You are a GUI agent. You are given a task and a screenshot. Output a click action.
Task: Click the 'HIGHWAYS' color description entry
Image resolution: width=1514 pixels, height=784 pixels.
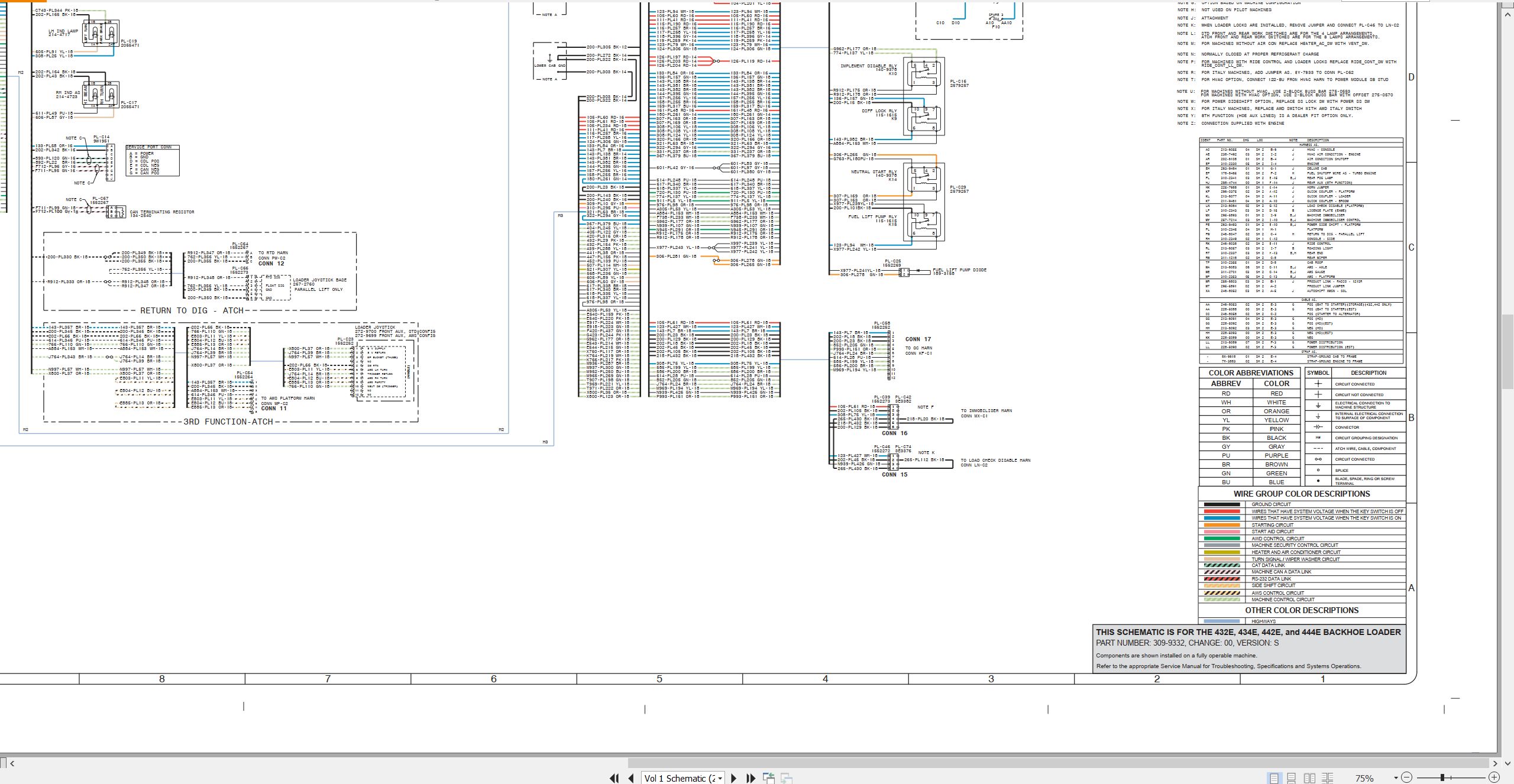tap(1264, 621)
